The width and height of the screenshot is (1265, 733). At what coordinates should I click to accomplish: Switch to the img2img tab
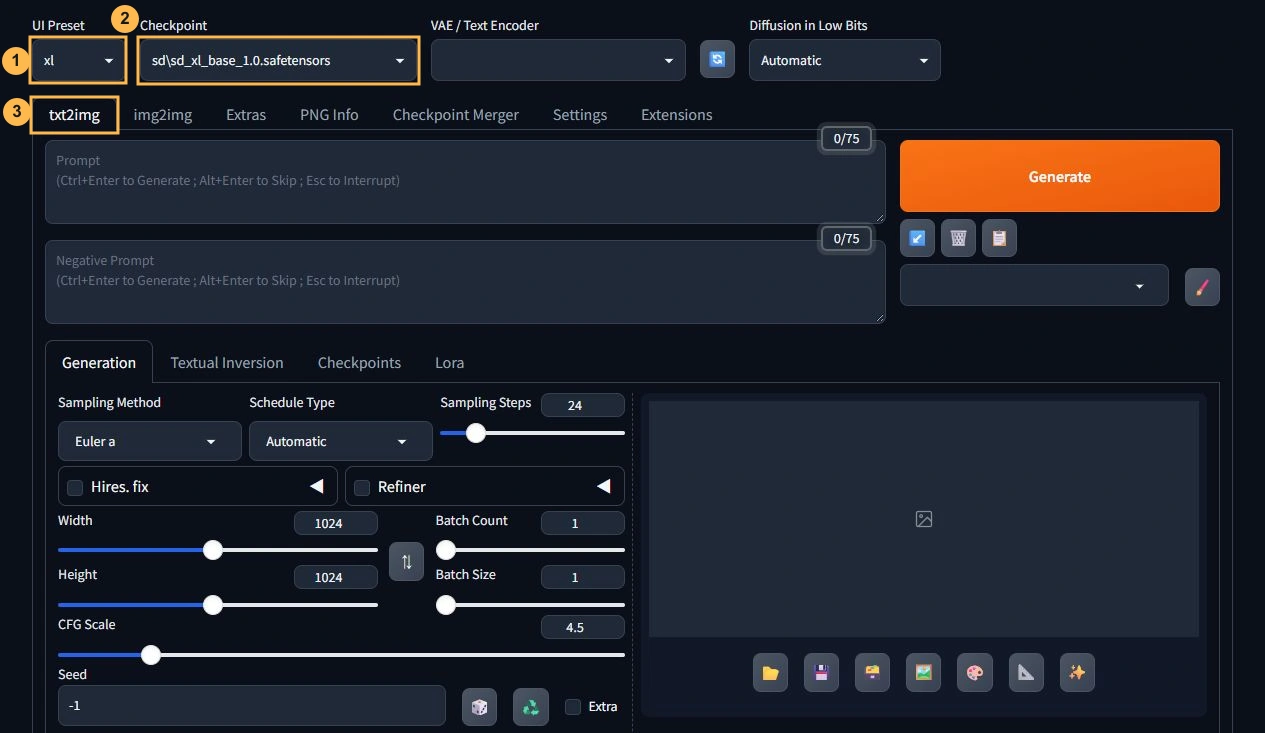pyautogui.click(x=163, y=114)
